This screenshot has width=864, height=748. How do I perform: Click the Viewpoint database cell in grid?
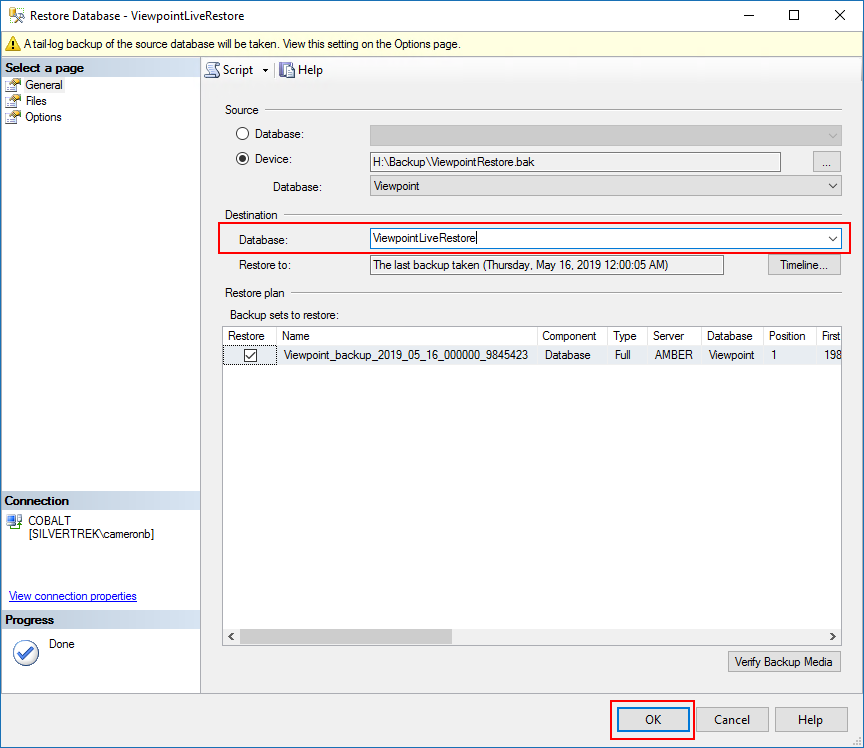click(x=731, y=355)
